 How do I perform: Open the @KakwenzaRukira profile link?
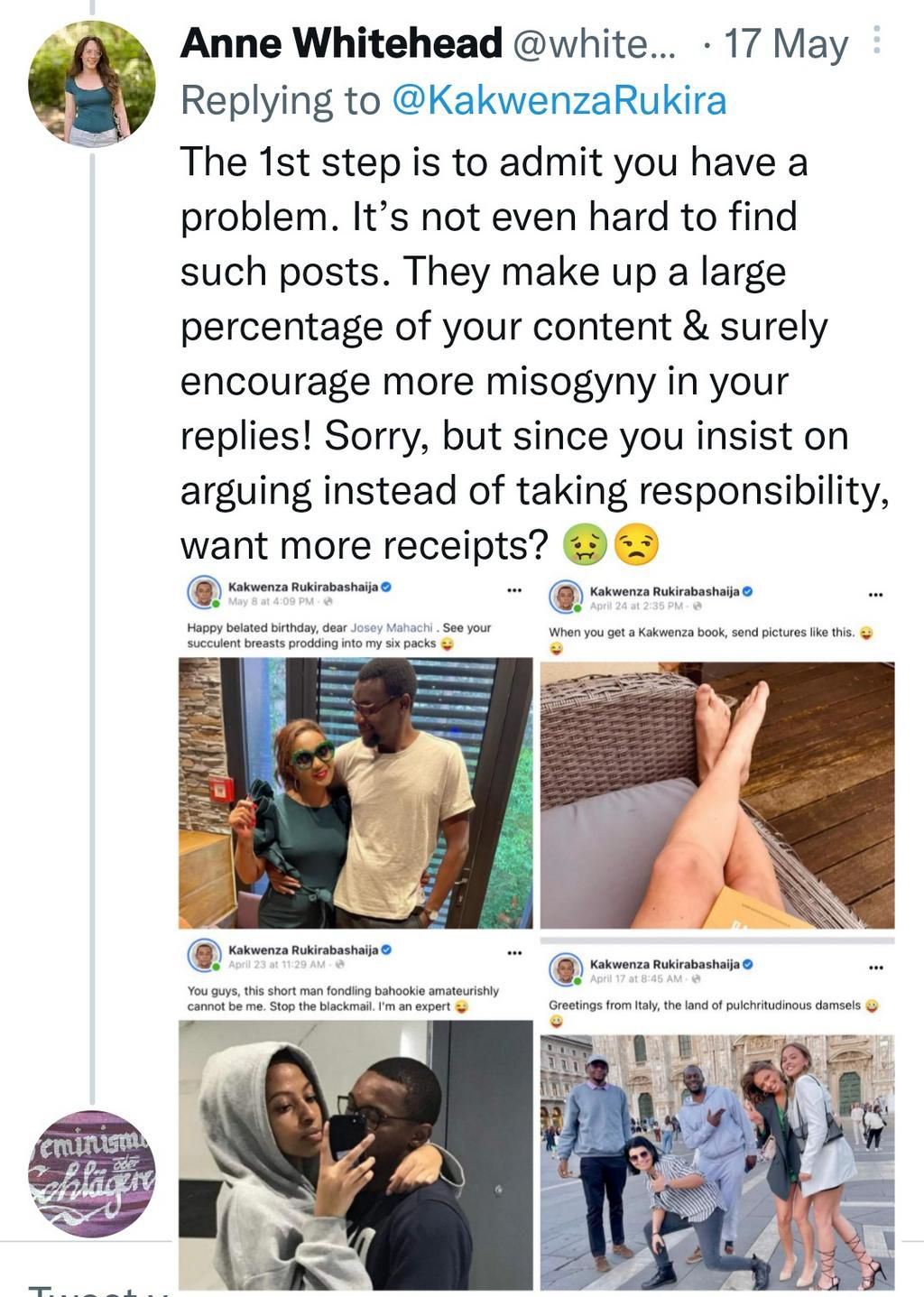[x=560, y=102]
